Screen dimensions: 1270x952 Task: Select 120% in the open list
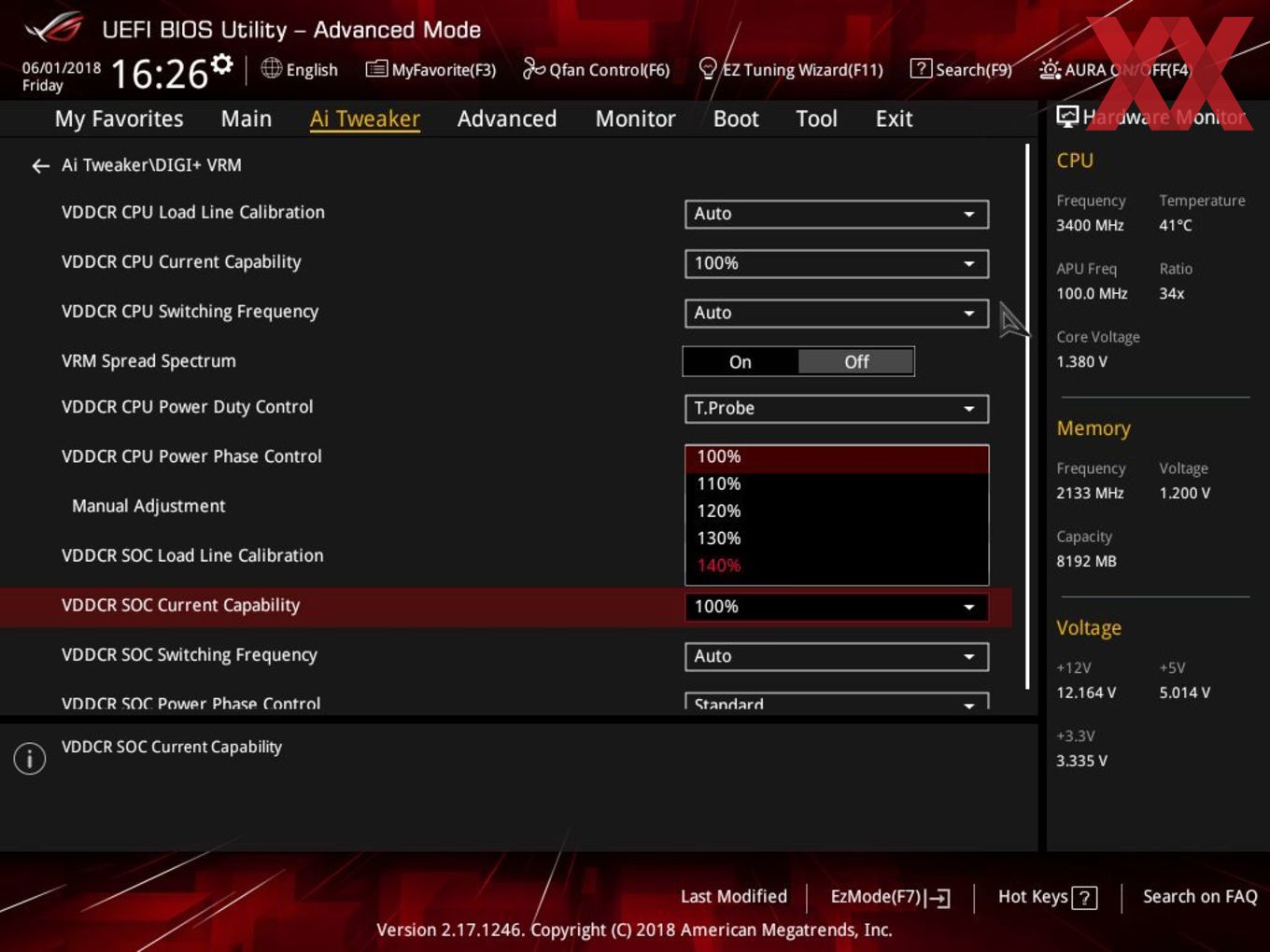[x=836, y=511]
